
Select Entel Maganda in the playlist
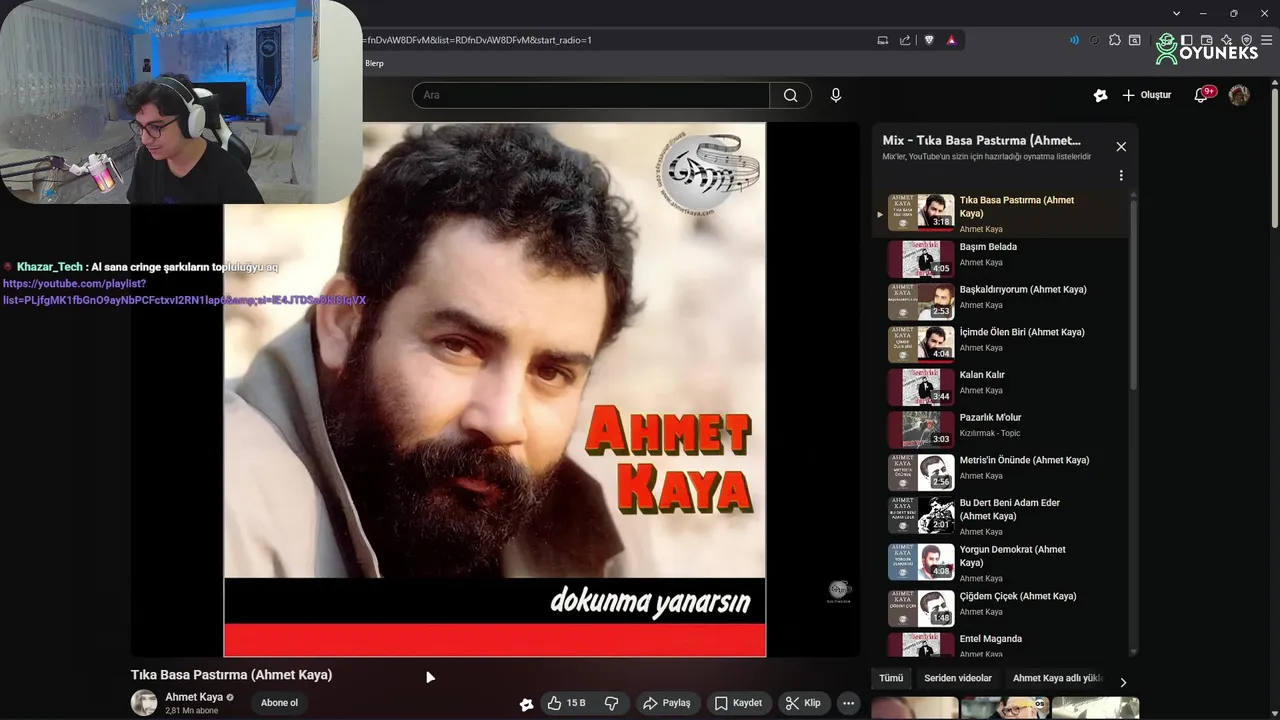(1000, 644)
